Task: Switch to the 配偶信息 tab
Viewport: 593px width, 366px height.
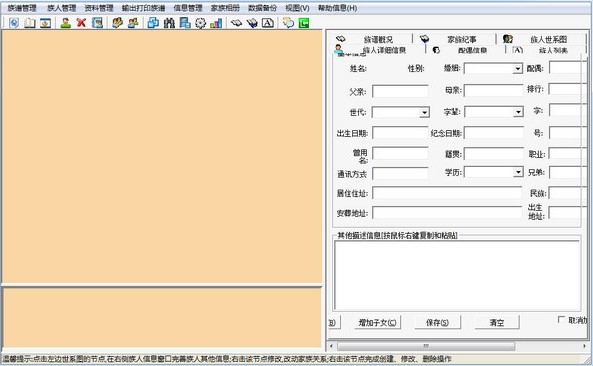Action: click(465, 50)
